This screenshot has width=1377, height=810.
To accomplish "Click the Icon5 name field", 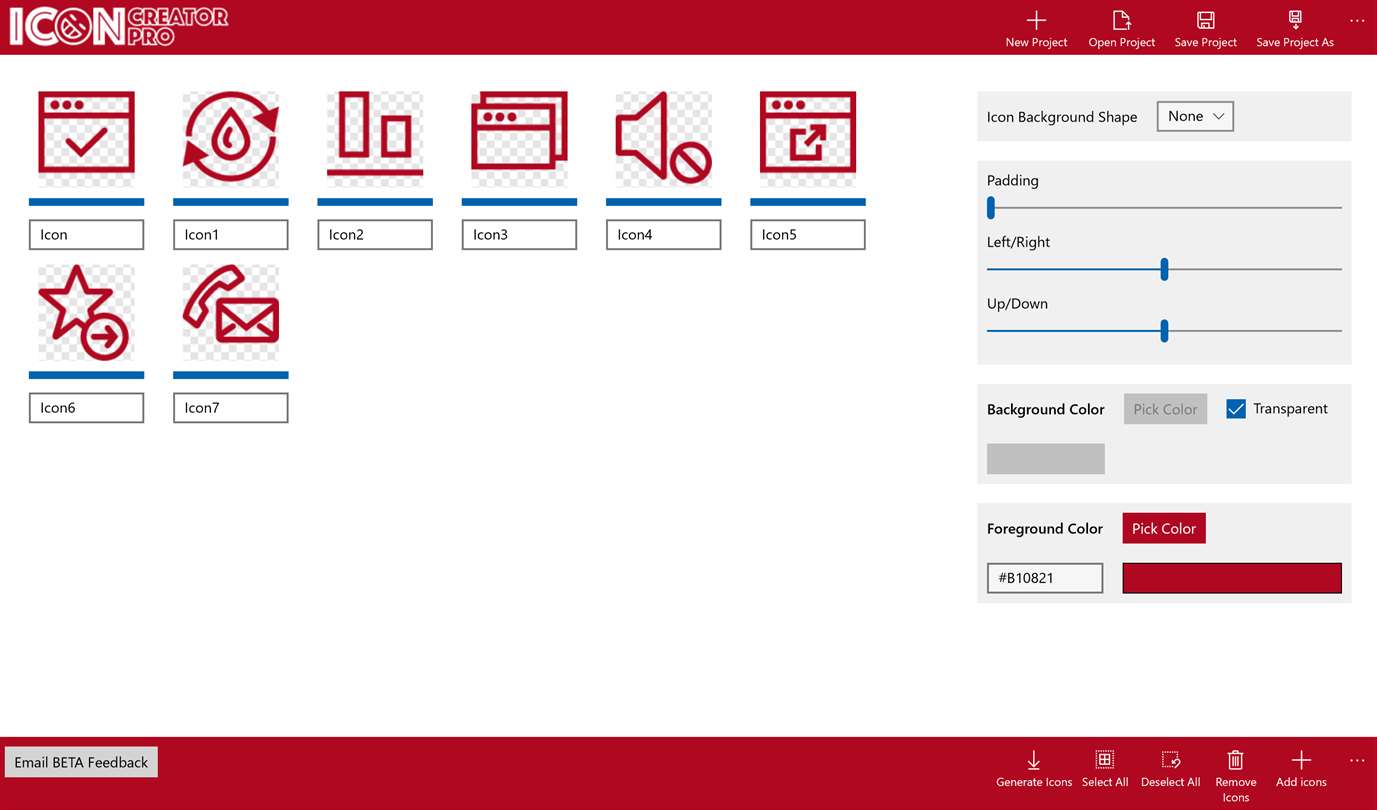I will click(808, 235).
